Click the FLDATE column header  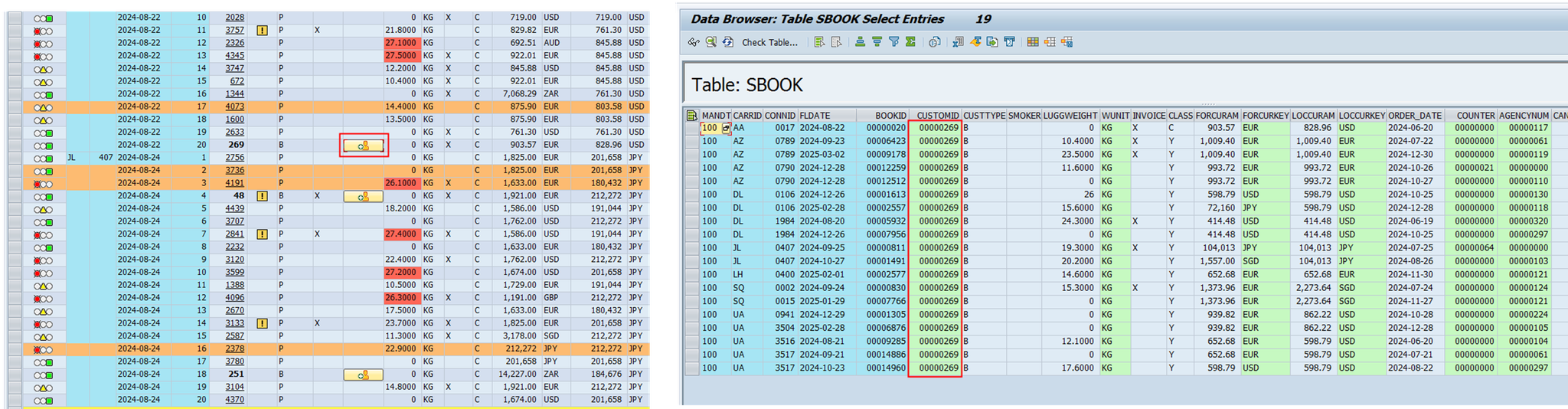click(x=827, y=116)
